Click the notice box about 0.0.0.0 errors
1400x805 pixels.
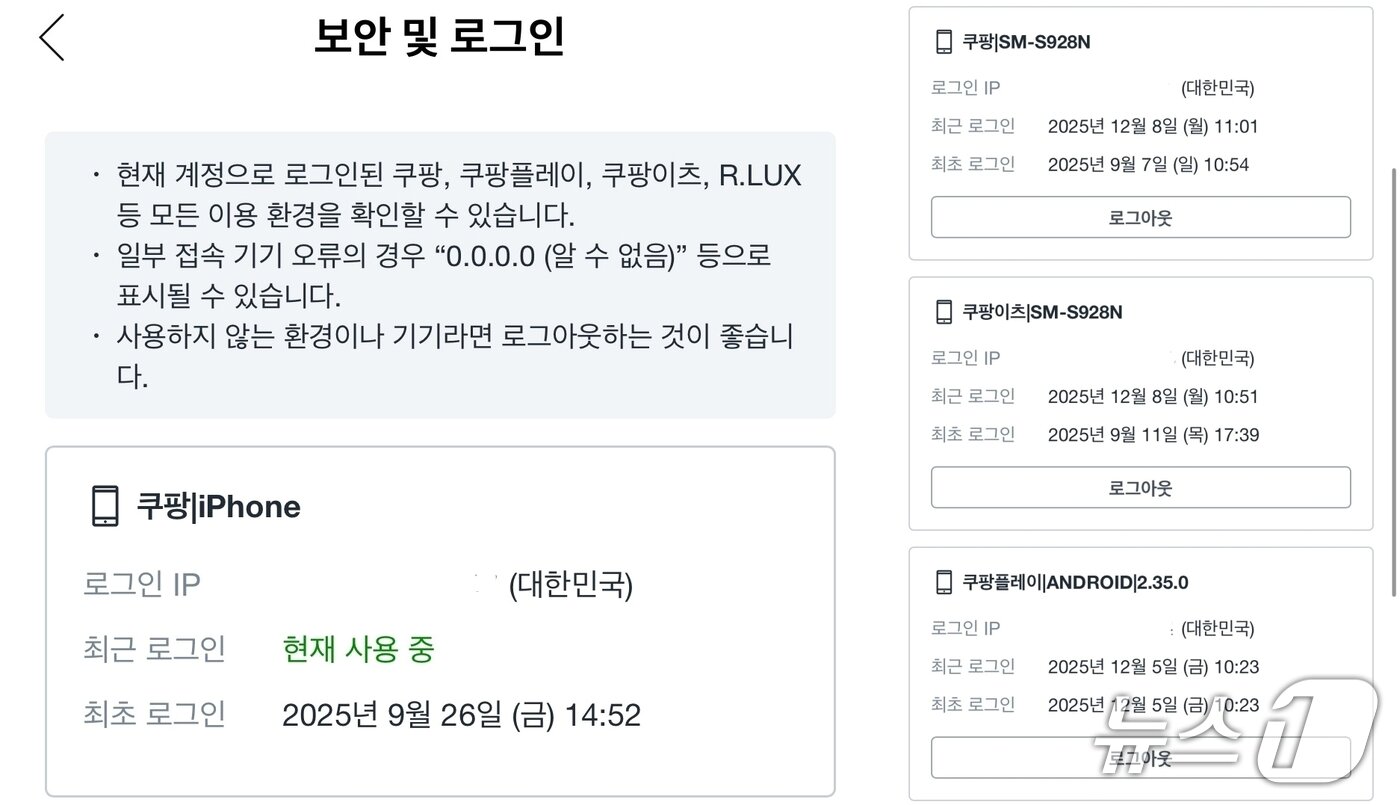point(440,275)
